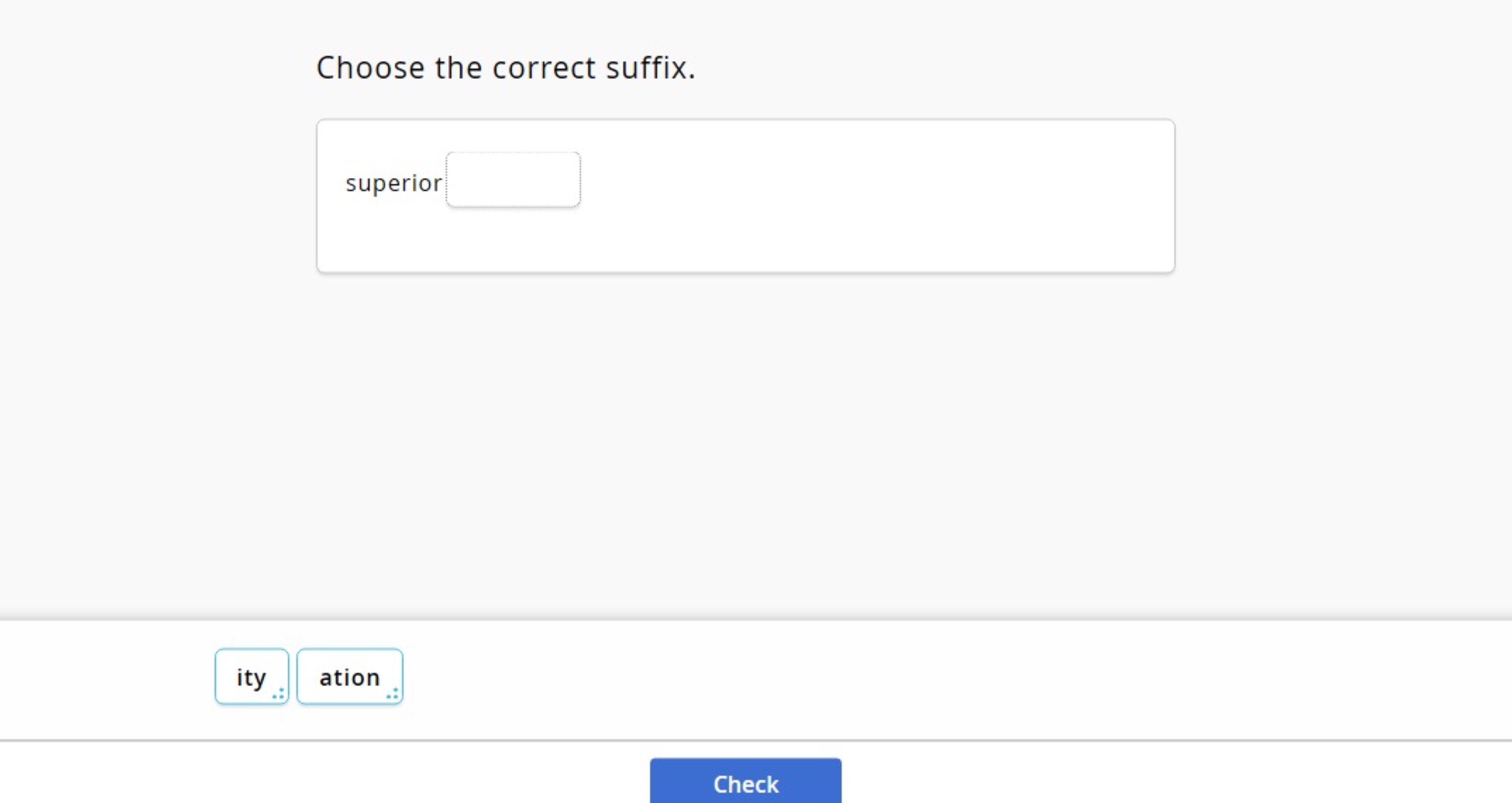
Task: Click the empty suffix box after "superior"
Action: (513, 179)
